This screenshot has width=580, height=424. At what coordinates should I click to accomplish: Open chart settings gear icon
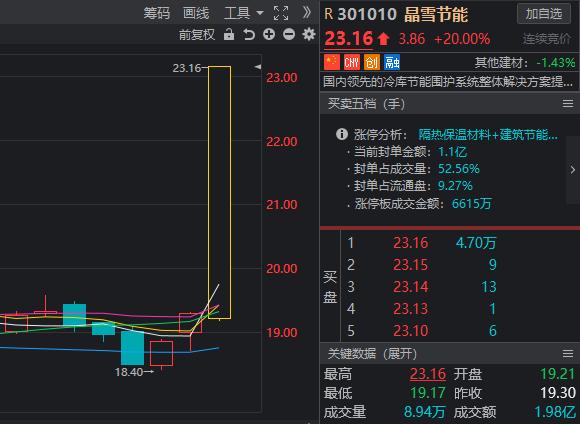309,34
